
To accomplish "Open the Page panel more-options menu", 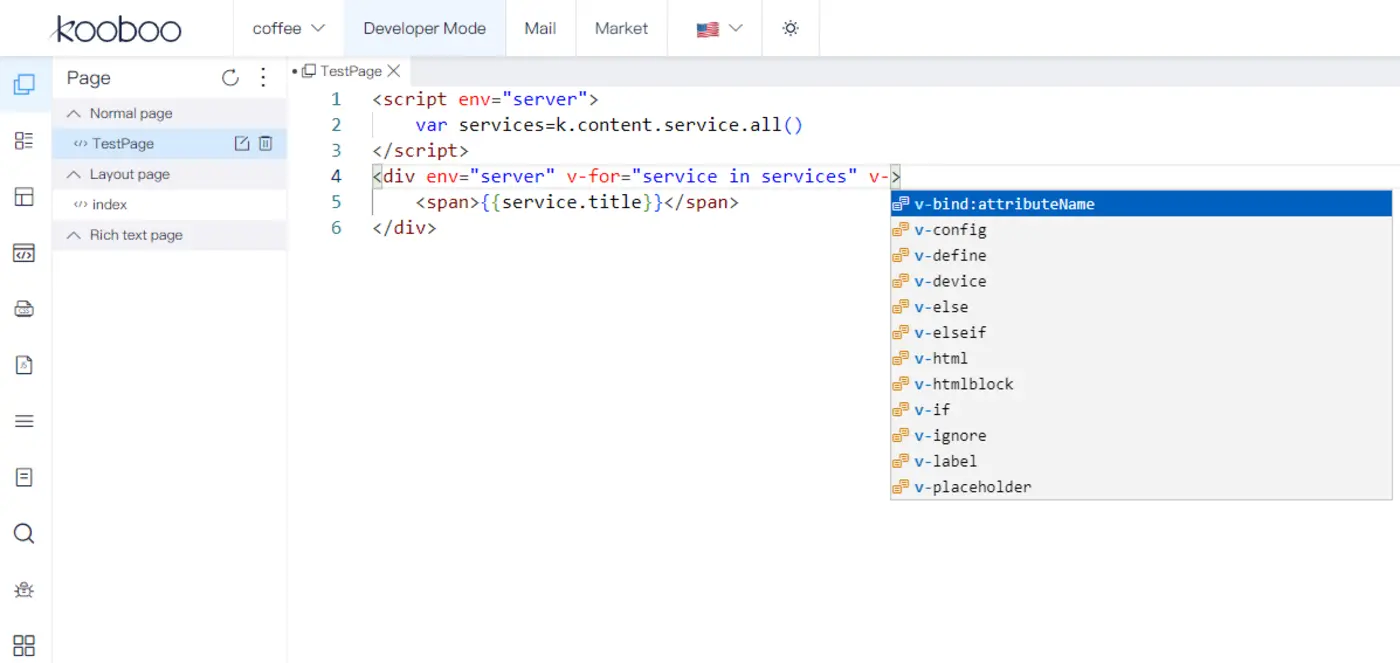I will pyautogui.click(x=263, y=78).
